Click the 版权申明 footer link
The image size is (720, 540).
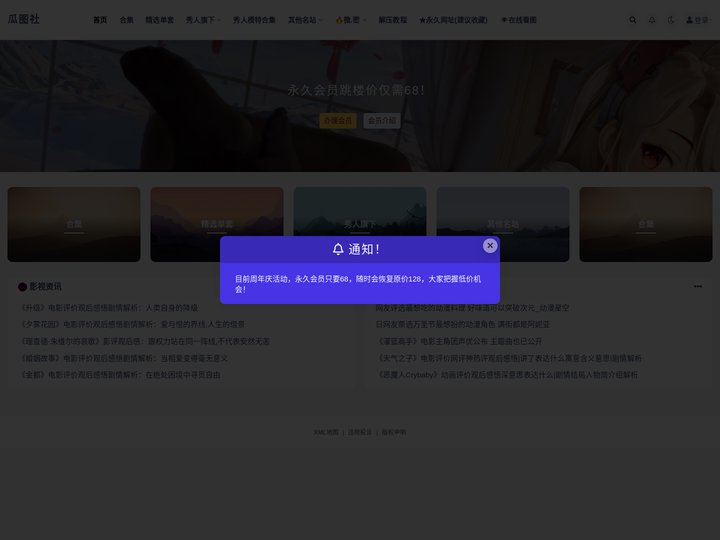pos(394,432)
